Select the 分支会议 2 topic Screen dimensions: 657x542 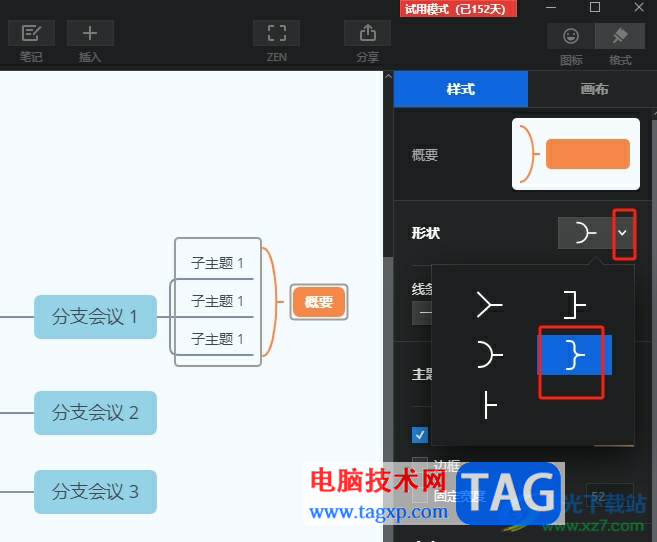click(x=96, y=413)
